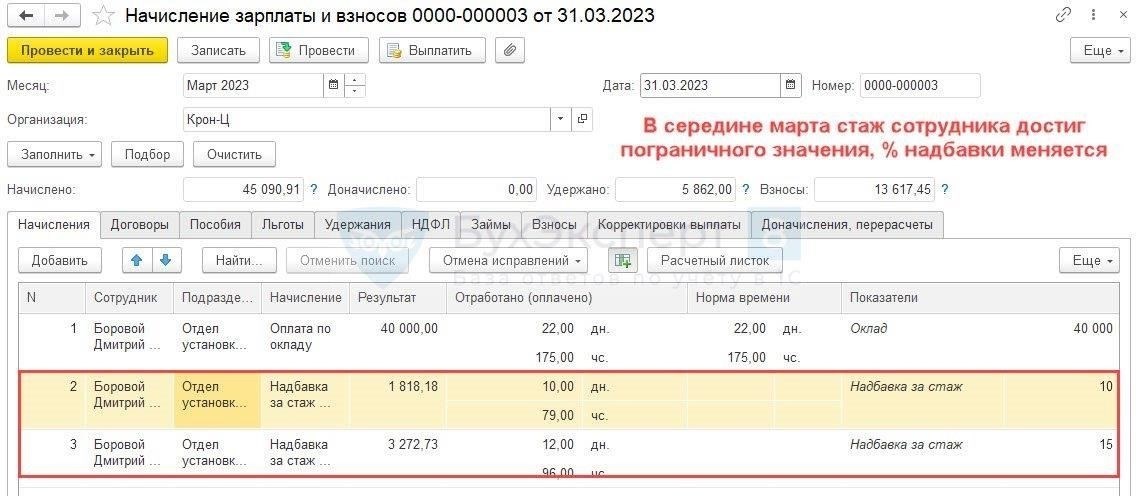Select Начисления tab
Viewport: 1139px width, 496px height.
[x=54, y=224]
